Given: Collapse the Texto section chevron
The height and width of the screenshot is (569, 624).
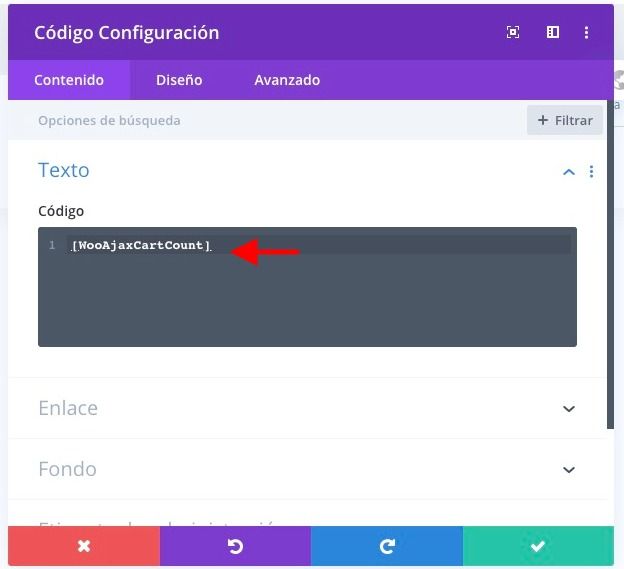Looking at the screenshot, I should [x=569, y=172].
